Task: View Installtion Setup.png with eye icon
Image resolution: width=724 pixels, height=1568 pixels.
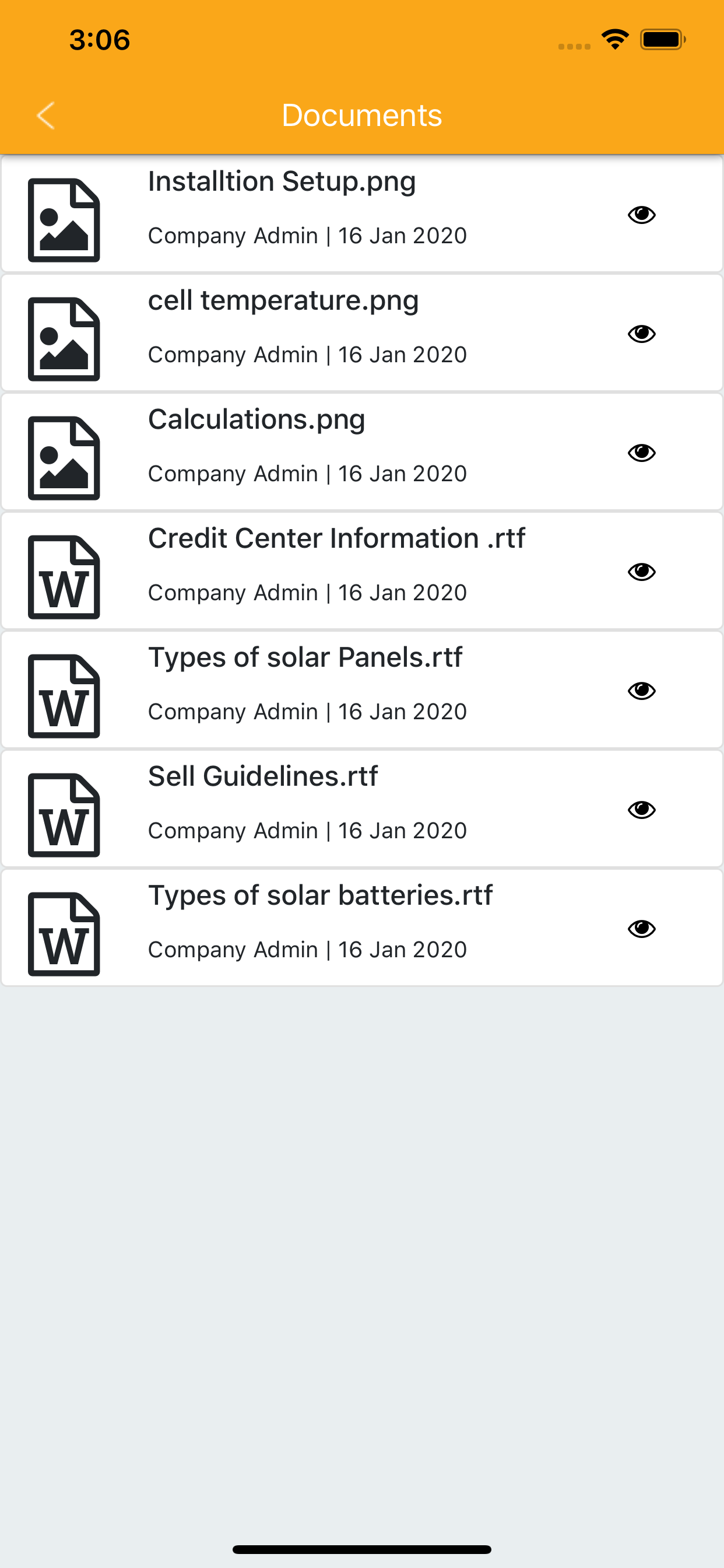Action: point(641,215)
